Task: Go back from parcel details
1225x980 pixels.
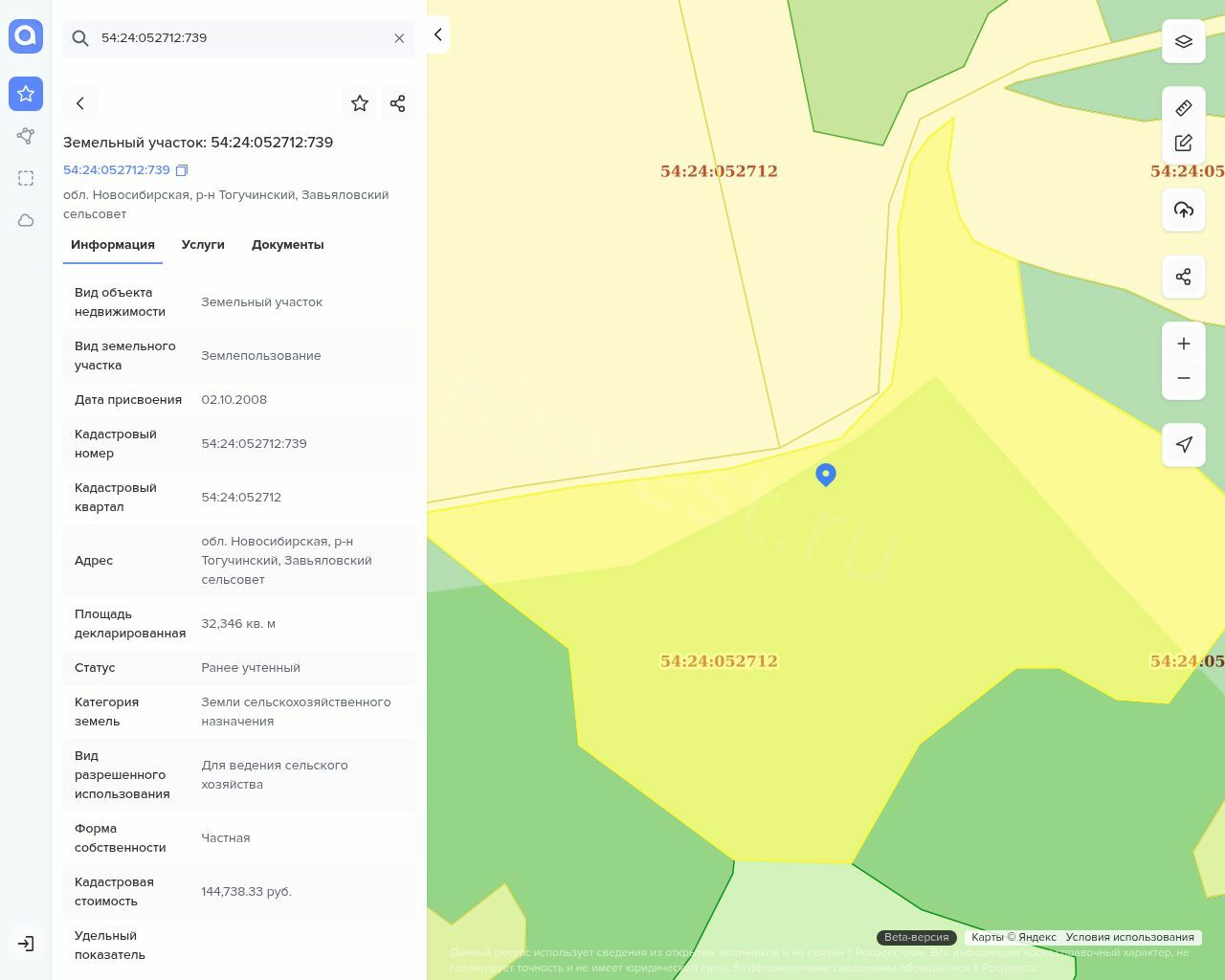Action: pyautogui.click(x=80, y=103)
